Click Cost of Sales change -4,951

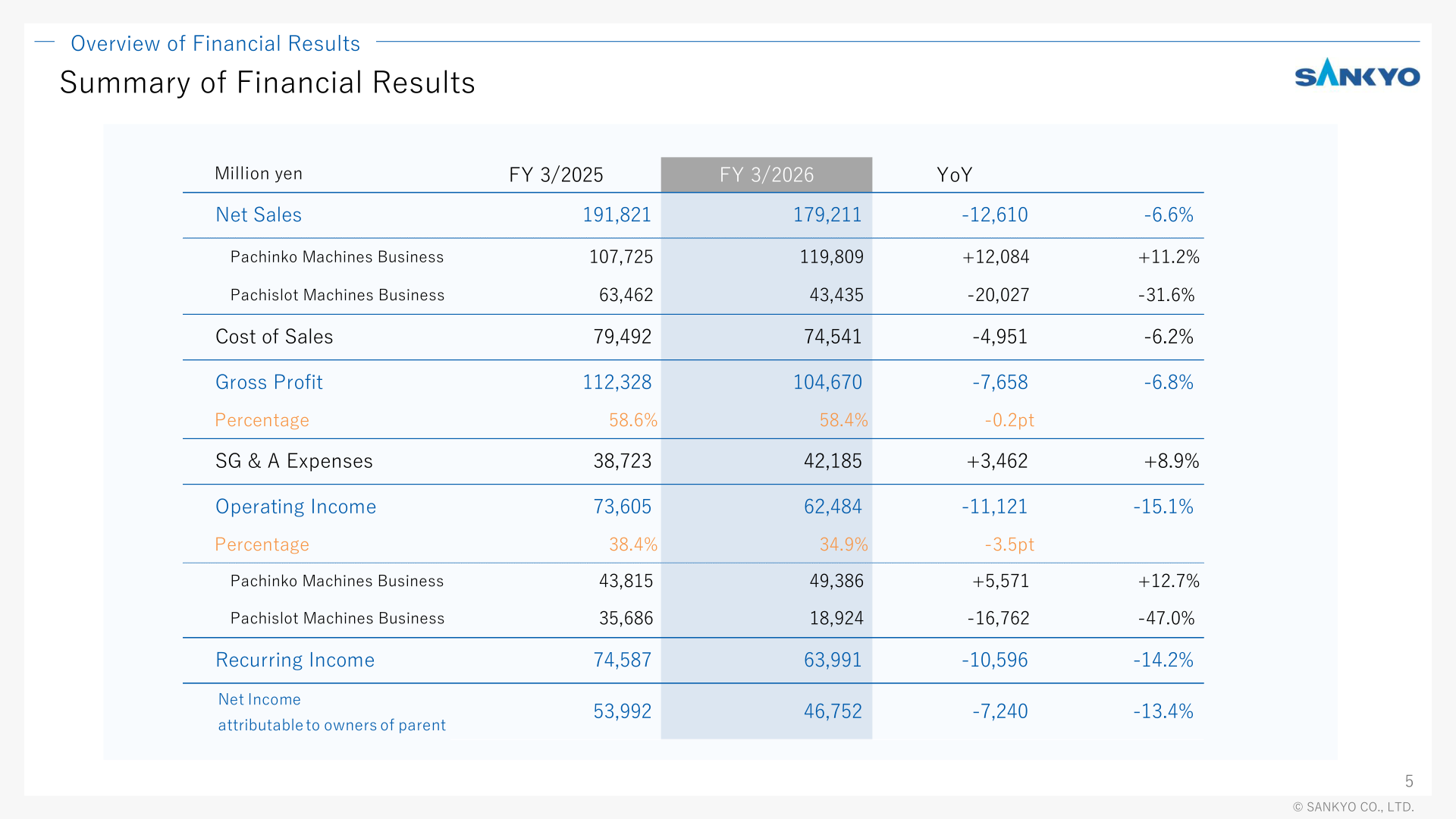[1000, 337]
